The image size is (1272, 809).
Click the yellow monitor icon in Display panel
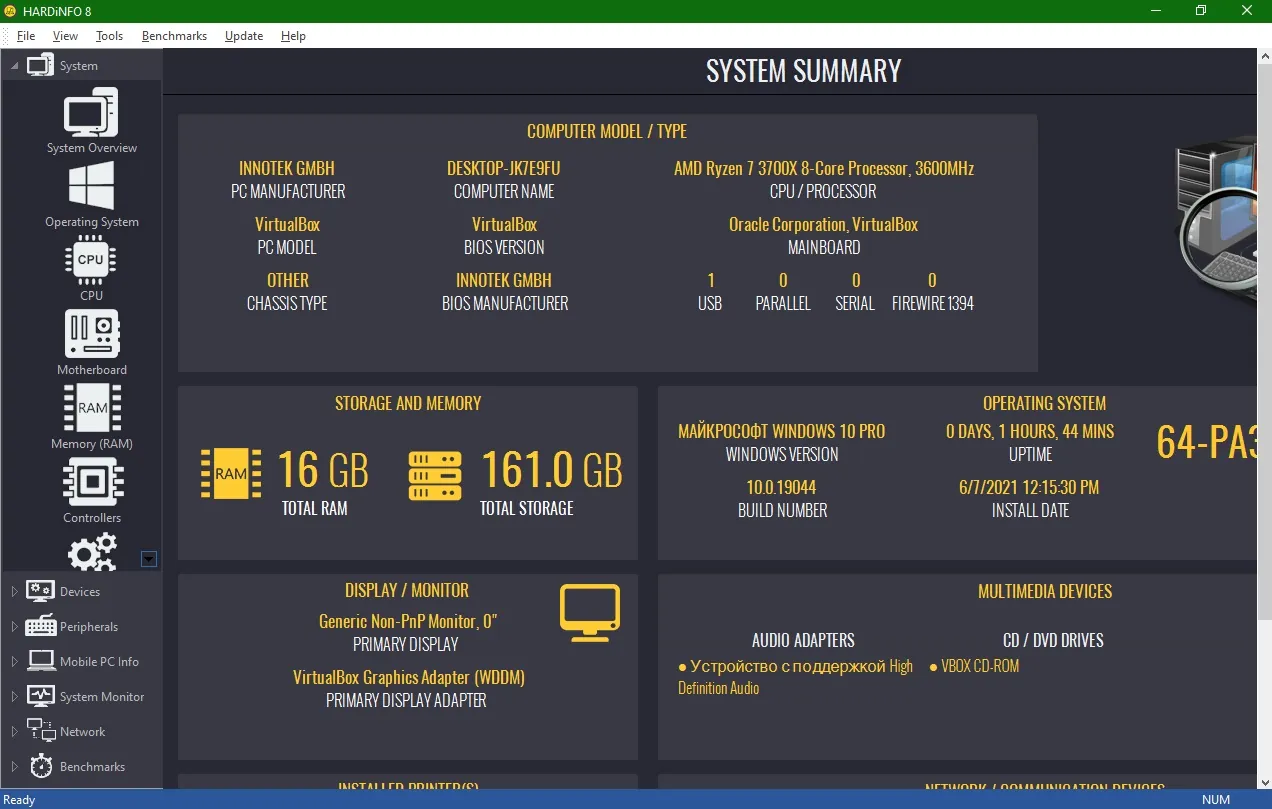(x=590, y=613)
